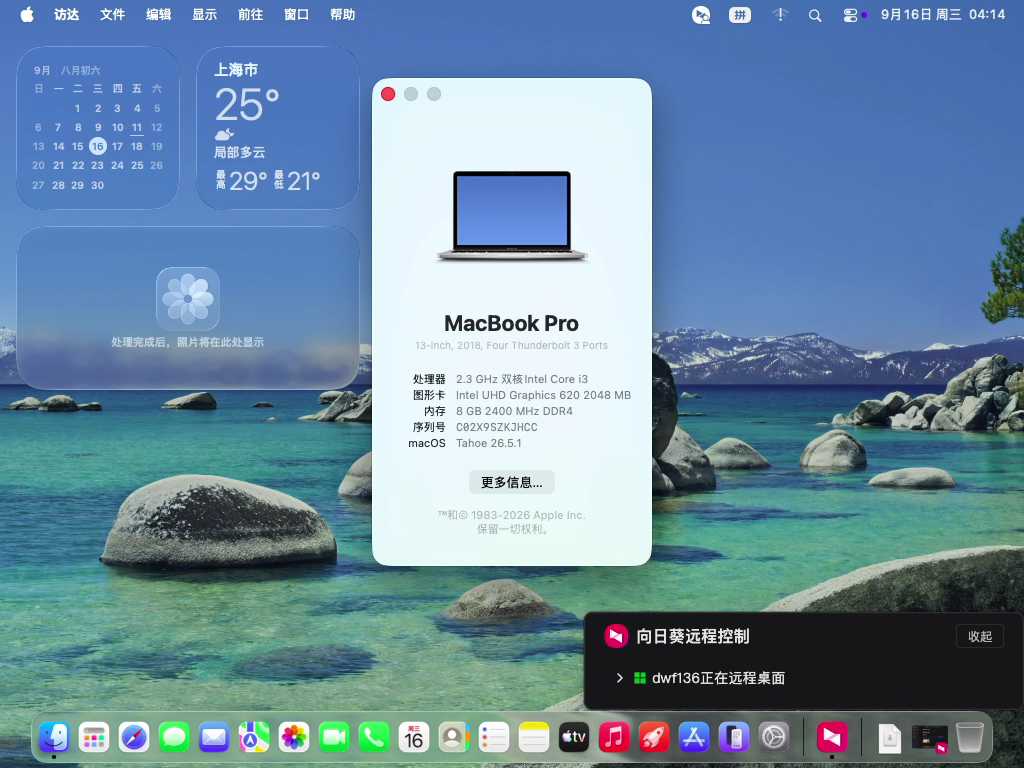1024x768 pixels.
Task: Click the Sunlogin status icon in menu bar
Action: click(701, 15)
